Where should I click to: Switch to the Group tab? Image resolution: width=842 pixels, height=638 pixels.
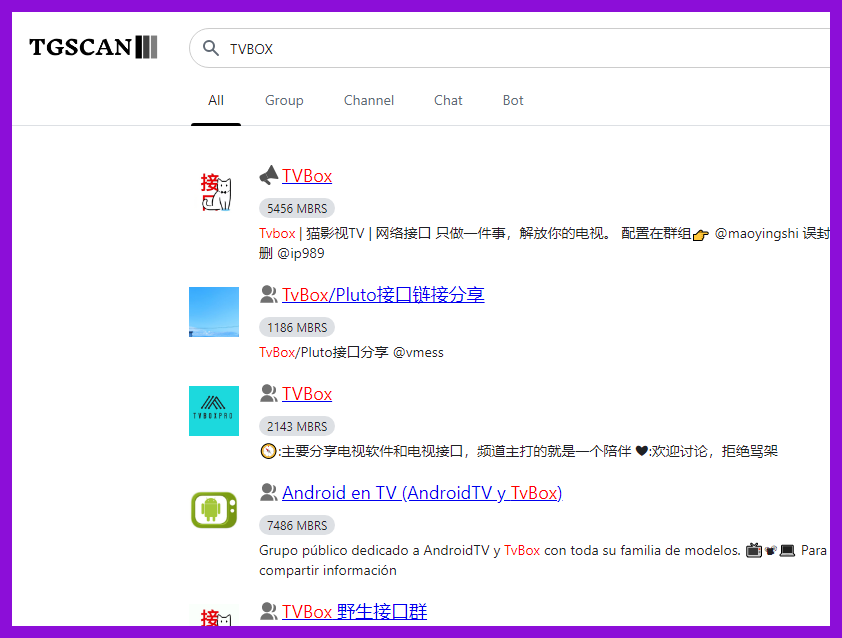(284, 100)
